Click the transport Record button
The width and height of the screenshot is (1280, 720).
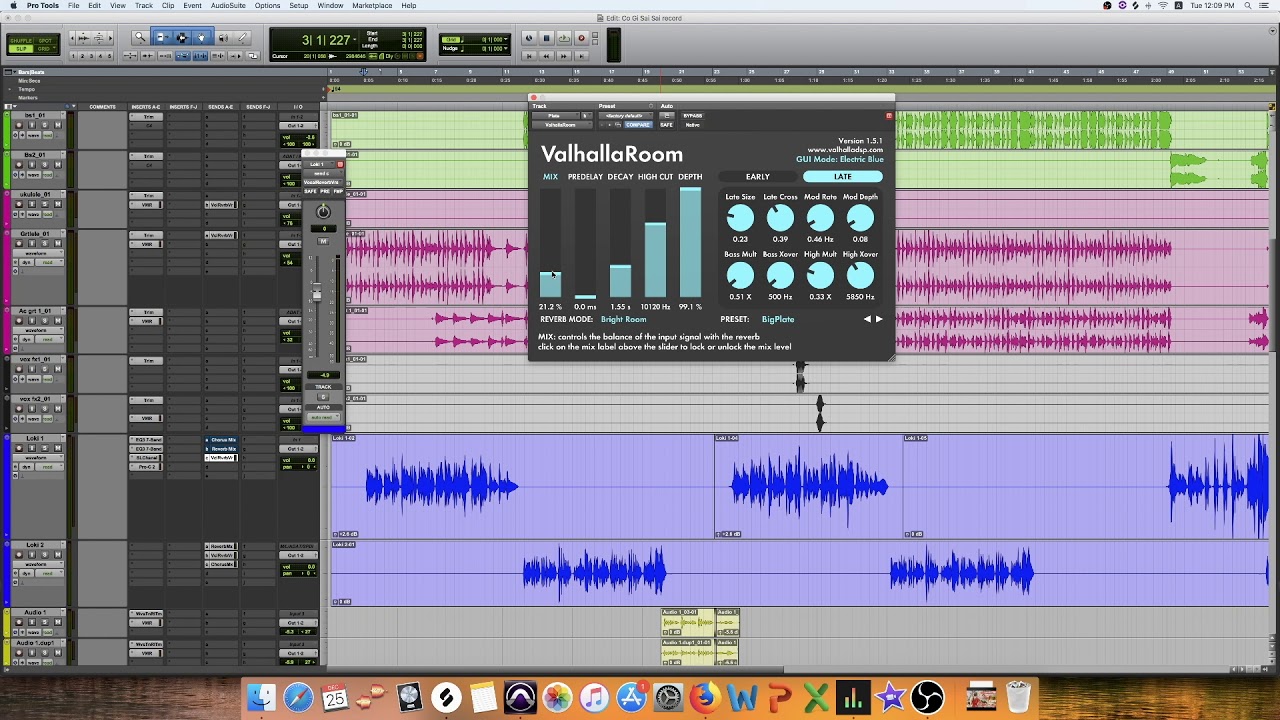coord(581,38)
